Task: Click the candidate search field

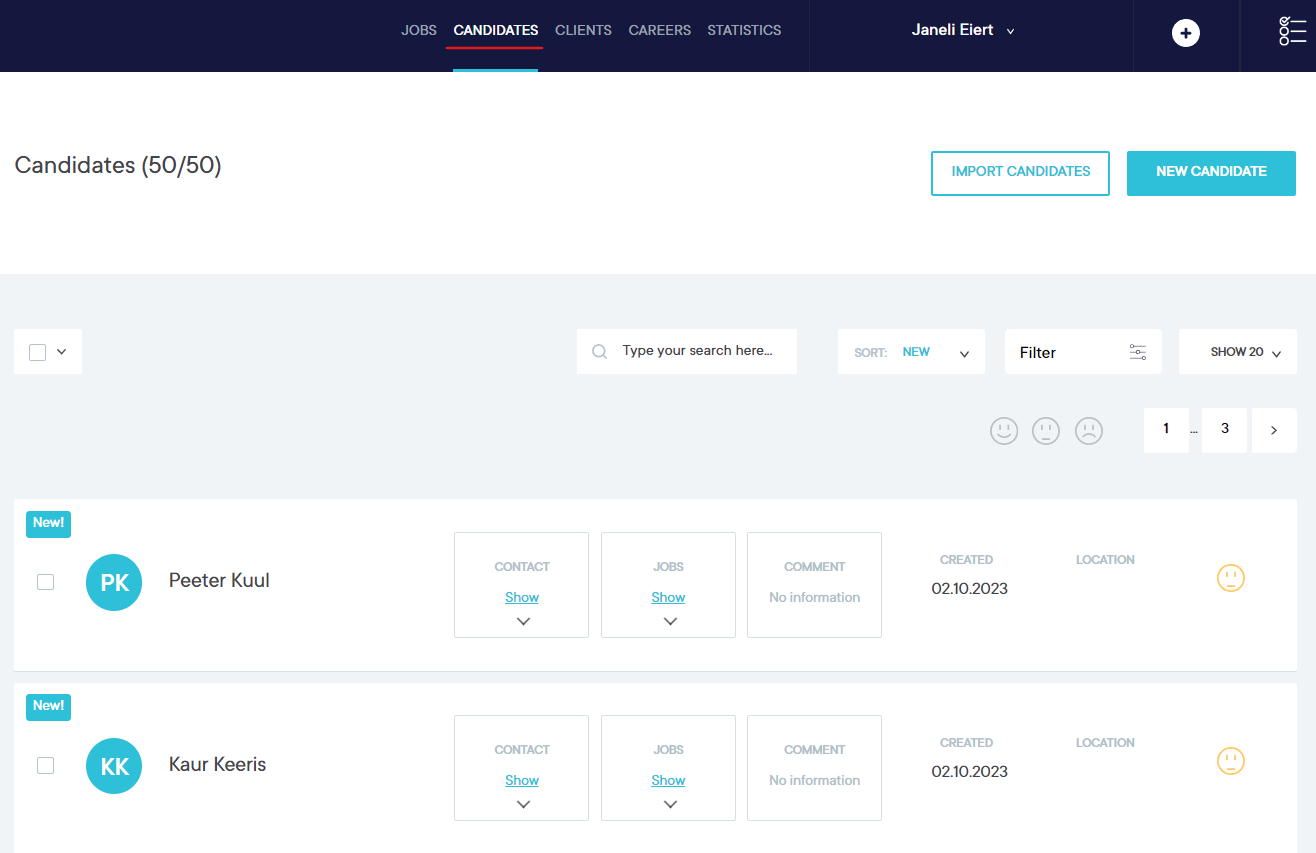Action: [696, 351]
